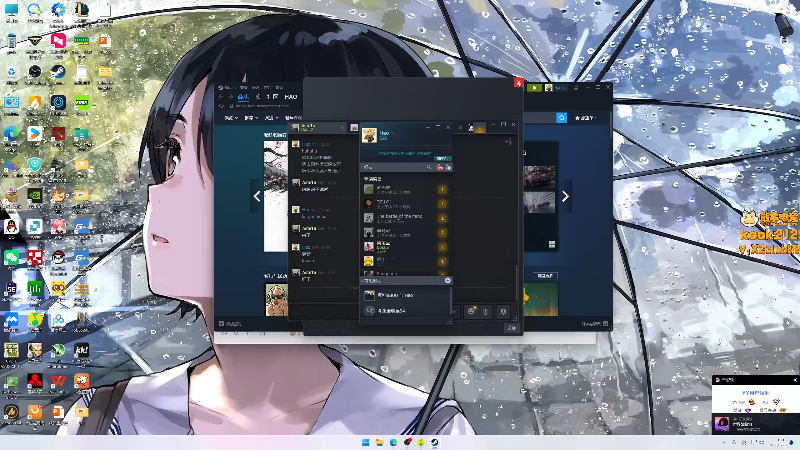Click the YYMPNN title in the popup
The height and width of the screenshot is (450, 800).
click(756, 393)
